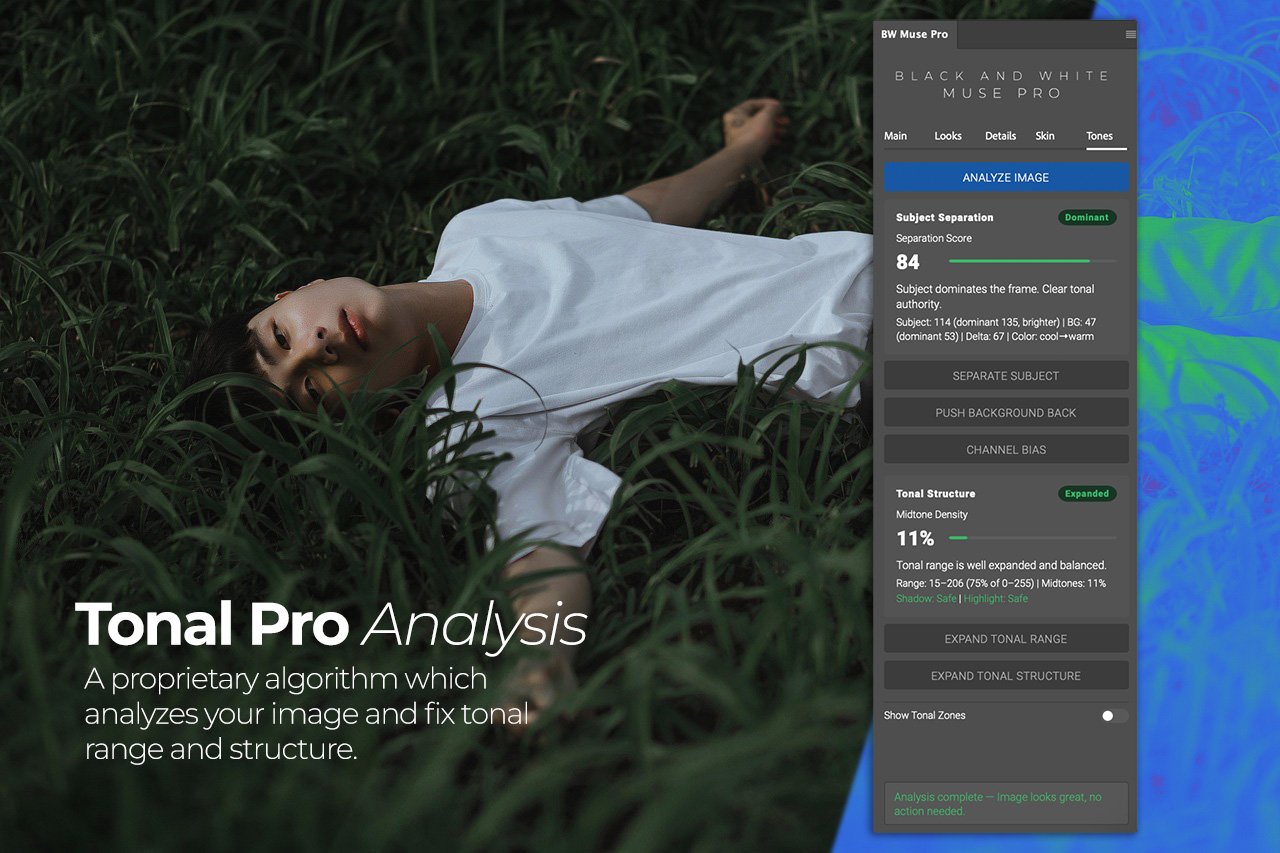Viewport: 1280px width, 853px height.
Task: Open the panel flyout menu icon
Action: (1130, 34)
